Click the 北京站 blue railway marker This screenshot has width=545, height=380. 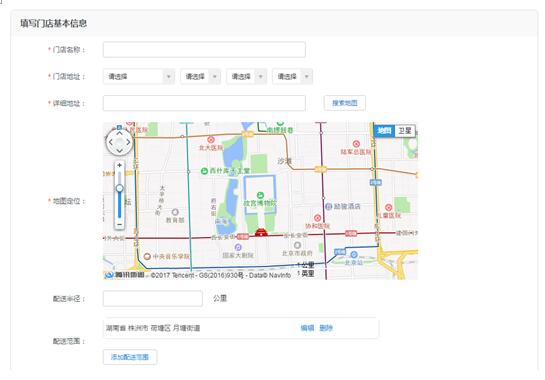[x=354, y=254]
